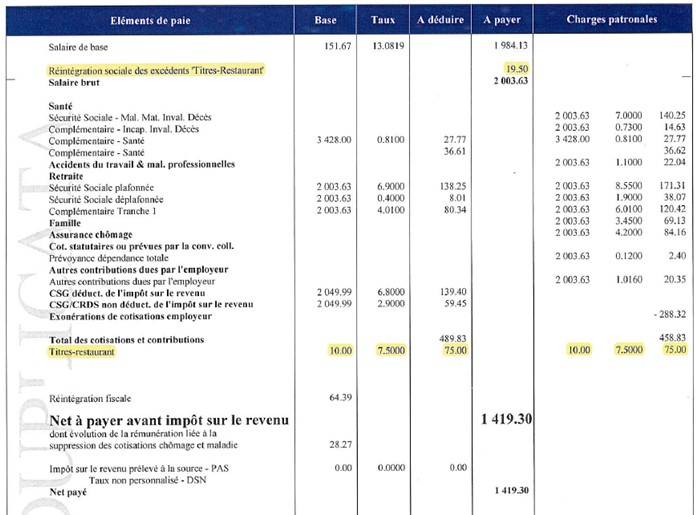The width and height of the screenshot is (696, 515).
Task: Click the "Assurance chômage" heading
Action: (91, 235)
